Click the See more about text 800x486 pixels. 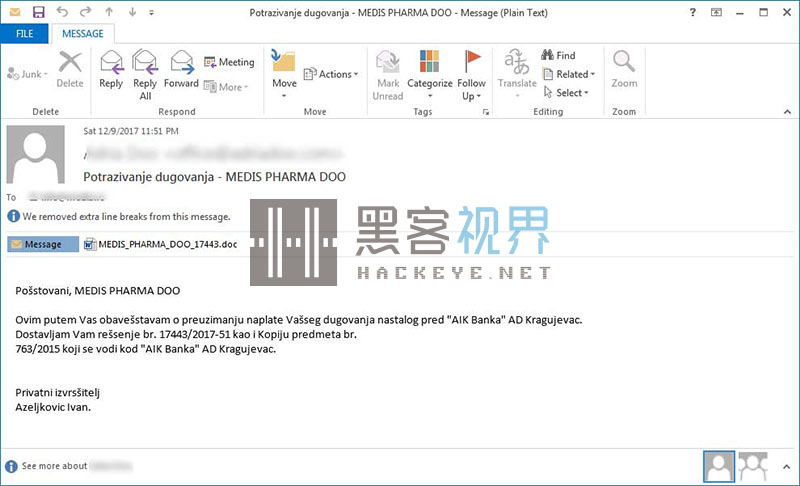(54, 466)
